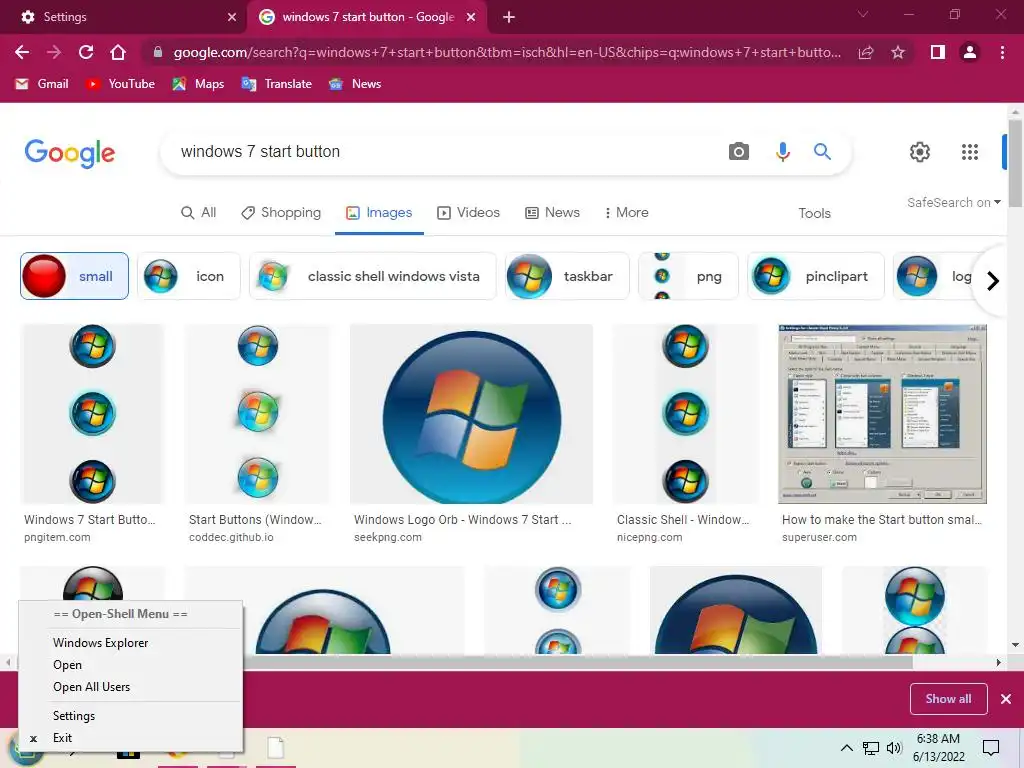
Task: Open the browser side panel icon
Action: click(x=938, y=52)
